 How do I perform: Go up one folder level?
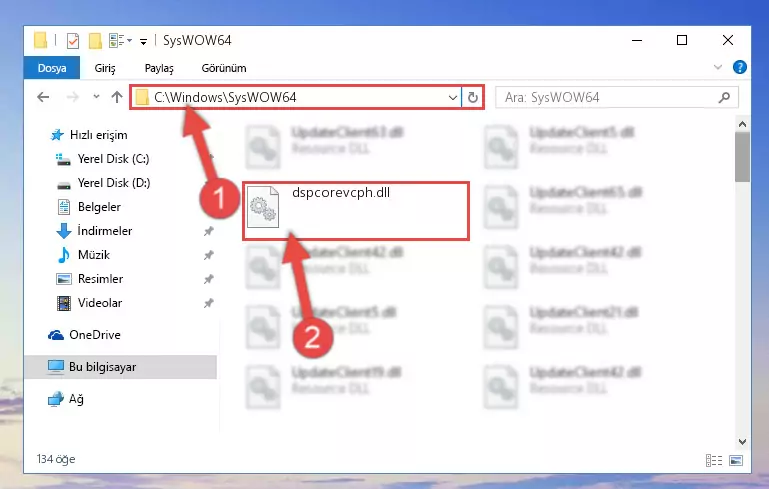point(117,97)
